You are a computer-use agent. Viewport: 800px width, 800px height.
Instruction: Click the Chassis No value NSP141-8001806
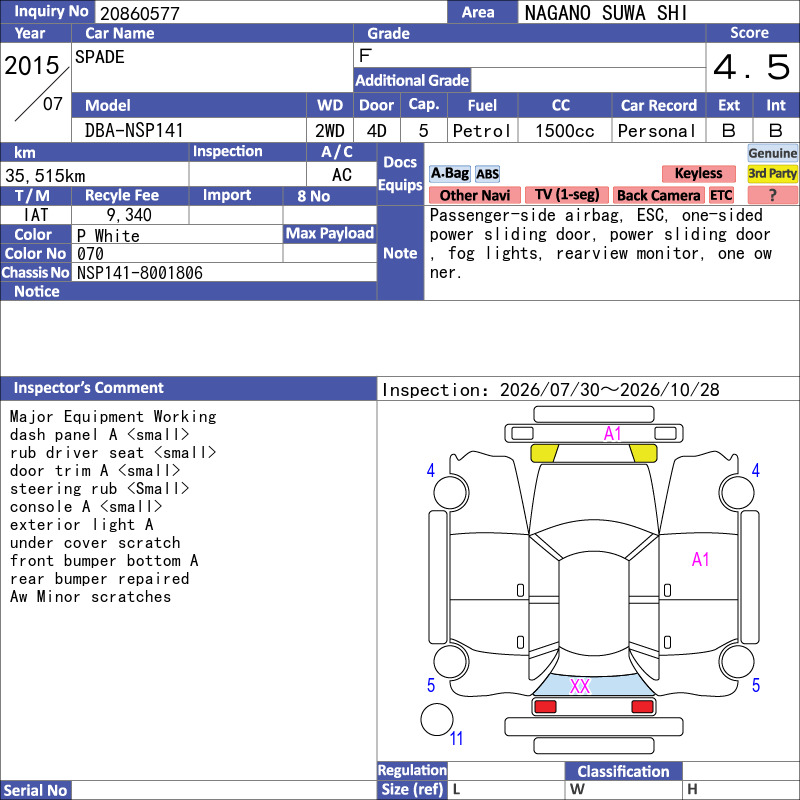point(140,273)
